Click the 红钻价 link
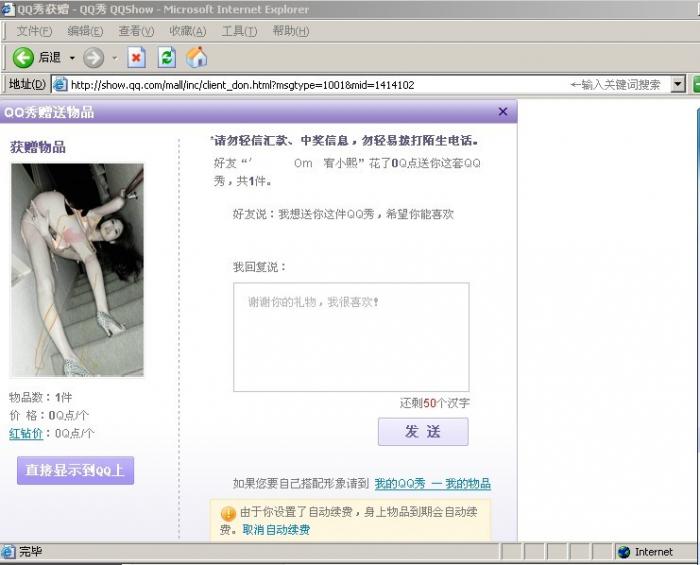This screenshot has height=565, width=700. point(26,433)
